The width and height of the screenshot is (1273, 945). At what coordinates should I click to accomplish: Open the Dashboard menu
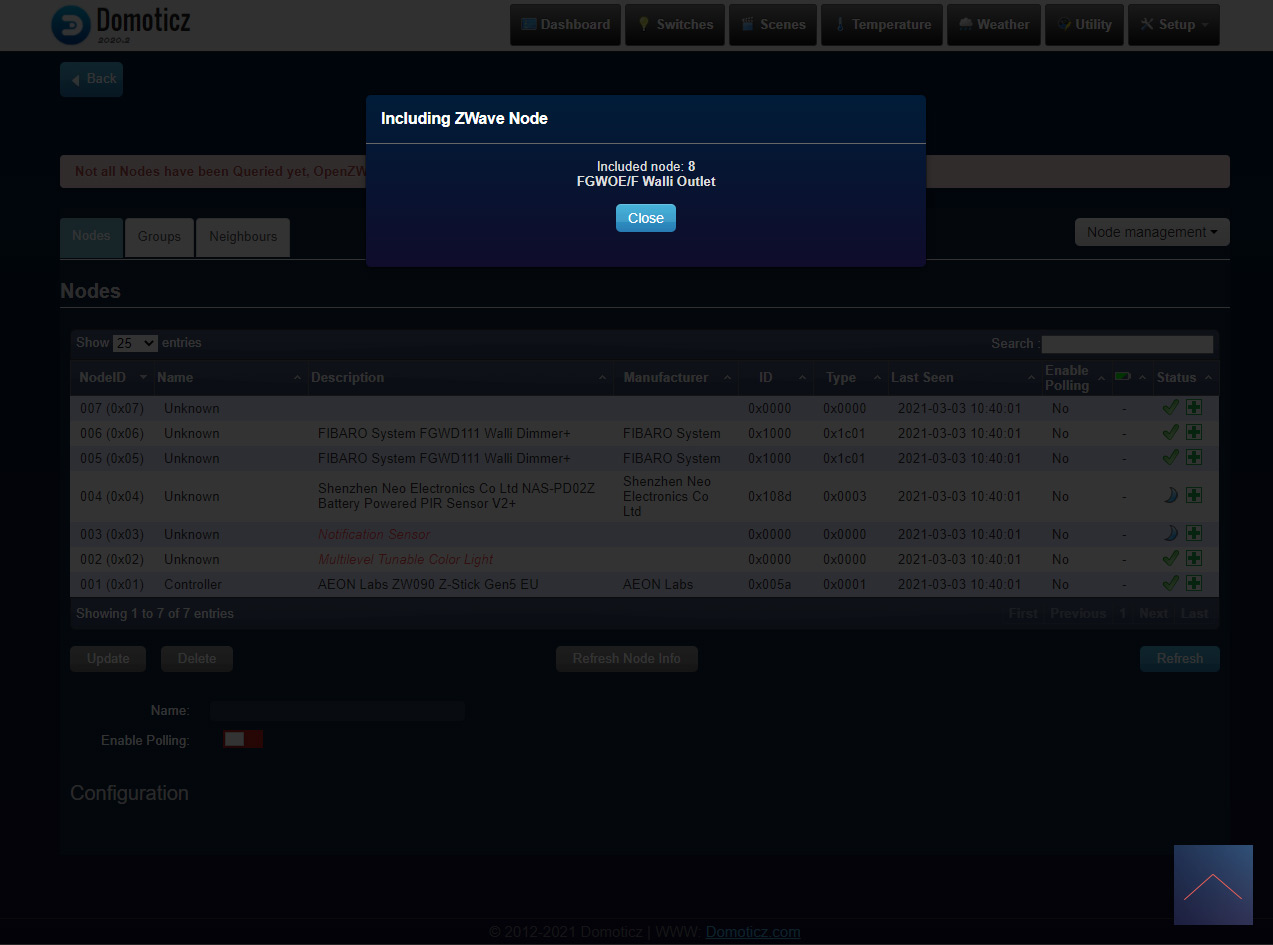point(566,25)
